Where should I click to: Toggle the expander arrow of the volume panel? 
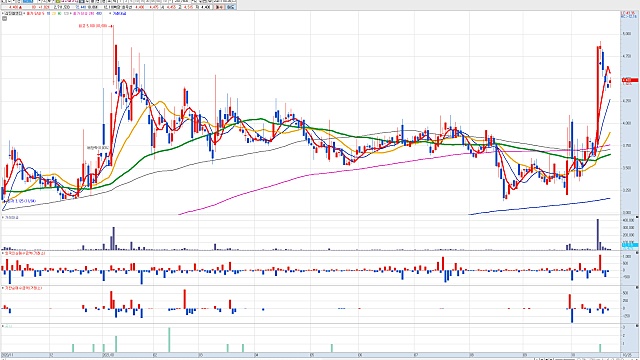point(2,218)
